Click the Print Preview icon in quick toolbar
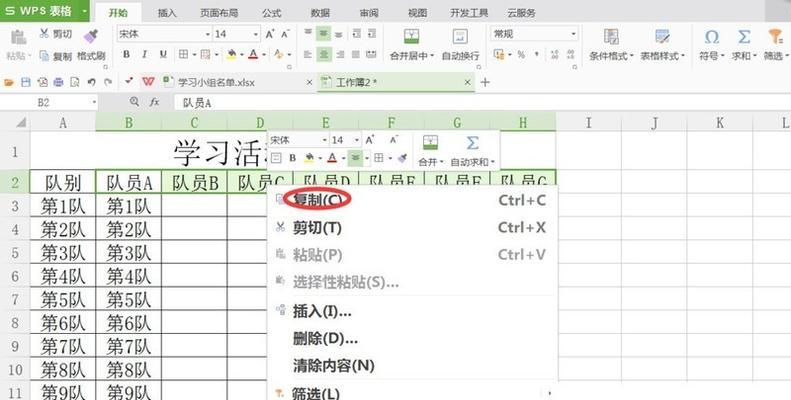This screenshot has height=400, width=791. [75, 82]
